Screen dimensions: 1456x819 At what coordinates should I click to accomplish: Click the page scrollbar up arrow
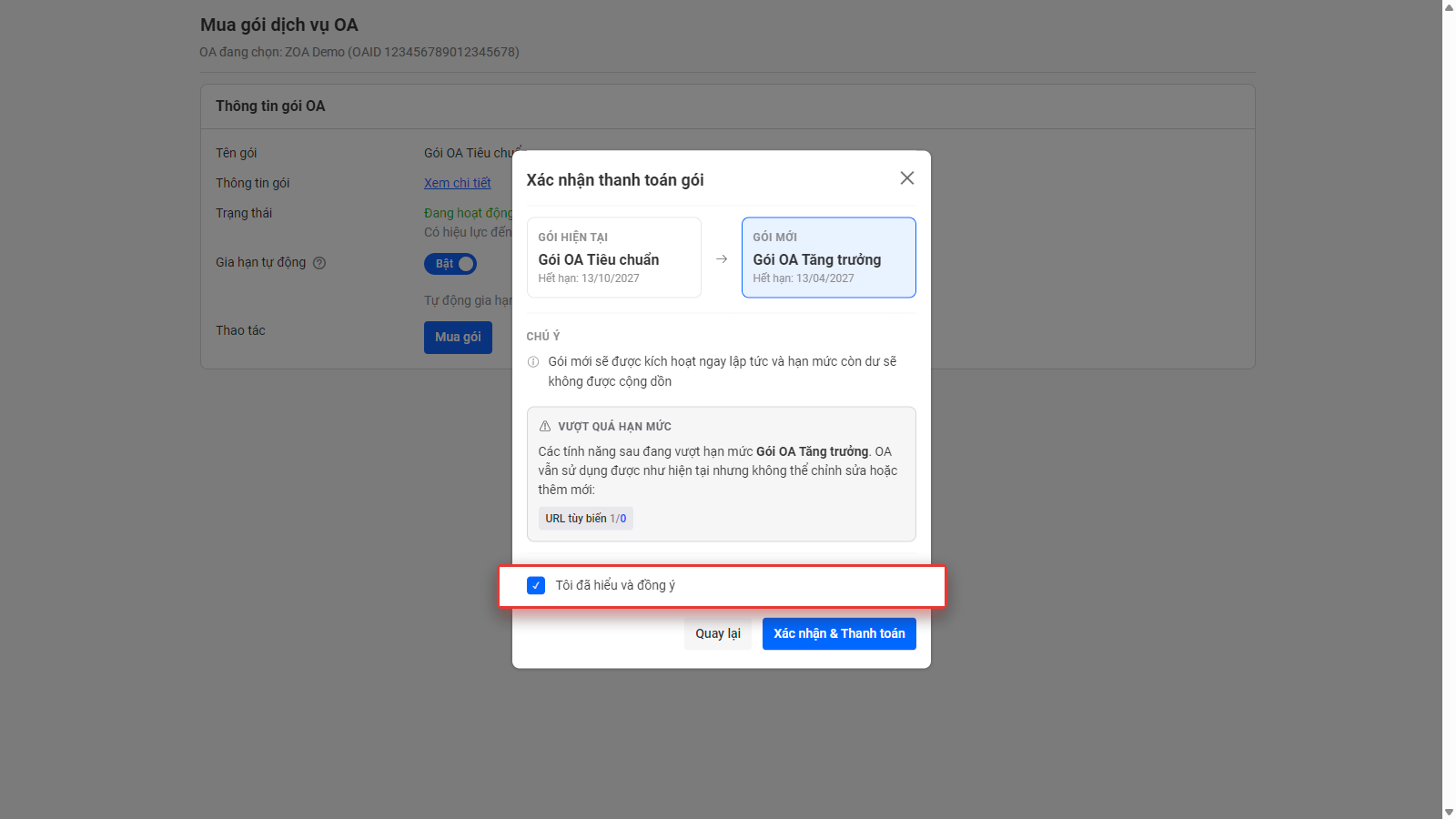coord(1449,7)
